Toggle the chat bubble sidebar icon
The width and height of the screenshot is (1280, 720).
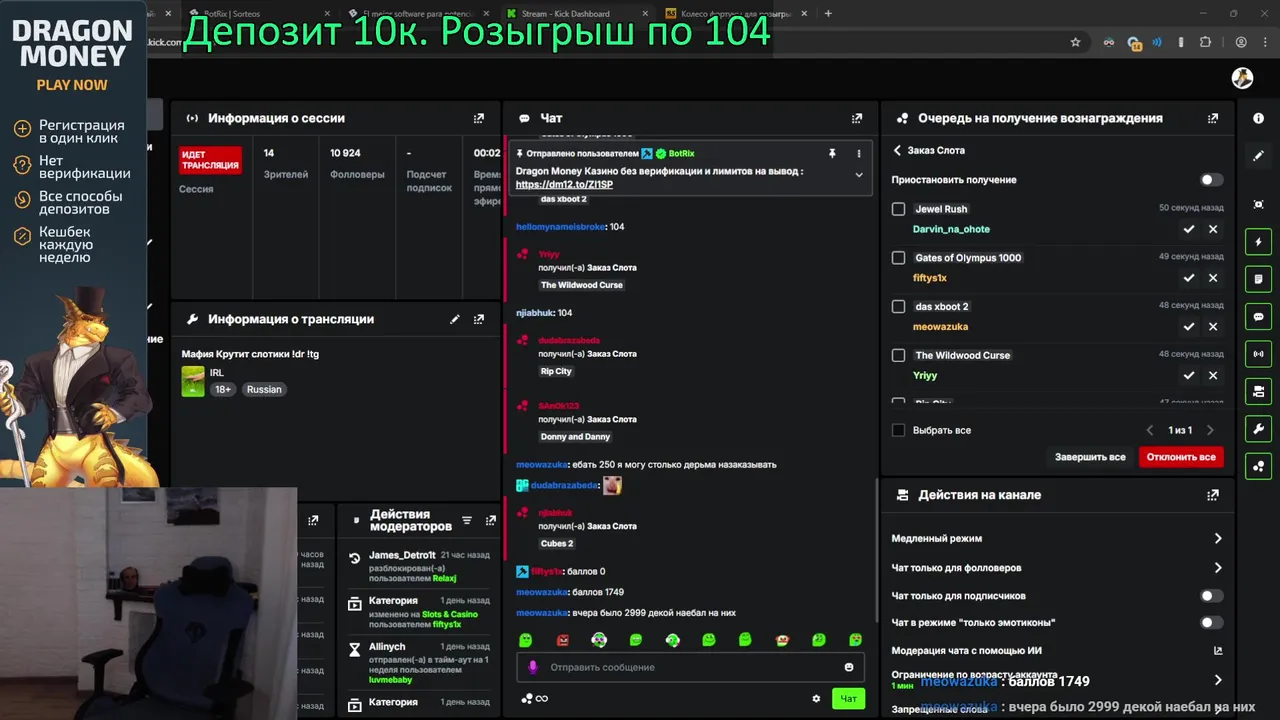[1258, 316]
